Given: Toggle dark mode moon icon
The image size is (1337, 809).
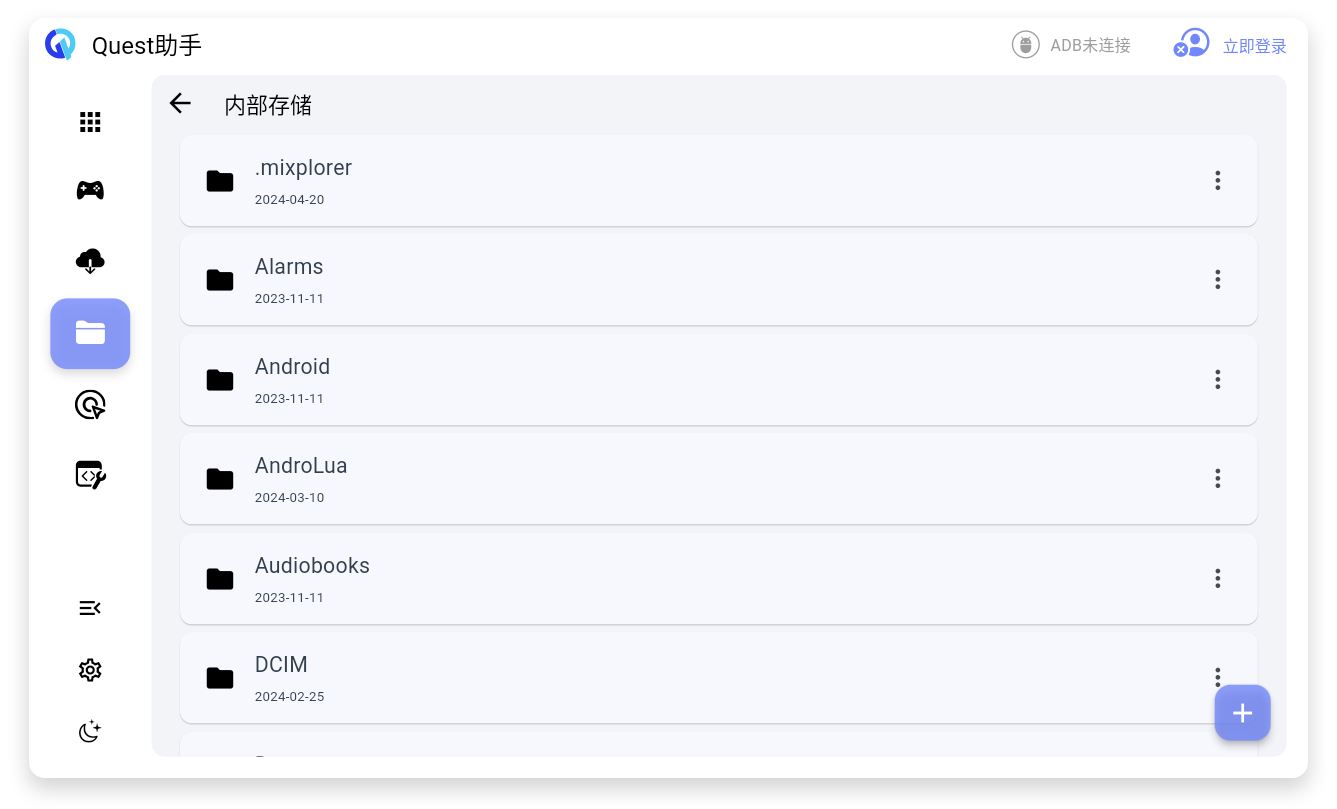Looking at the screenshot, I should [x=90, y=732].
